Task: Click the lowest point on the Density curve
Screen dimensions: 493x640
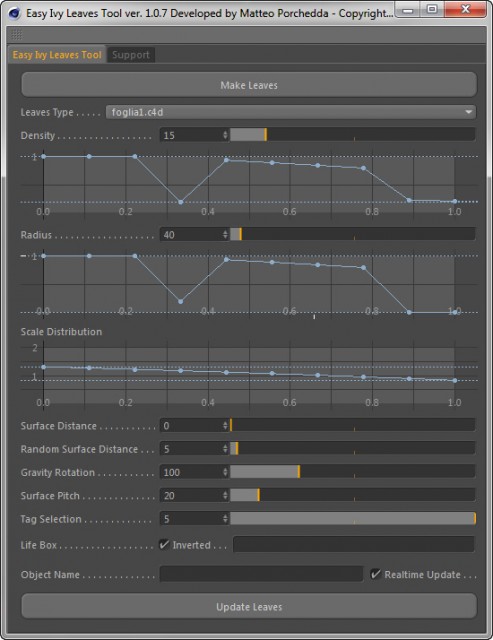Action: 181,202
